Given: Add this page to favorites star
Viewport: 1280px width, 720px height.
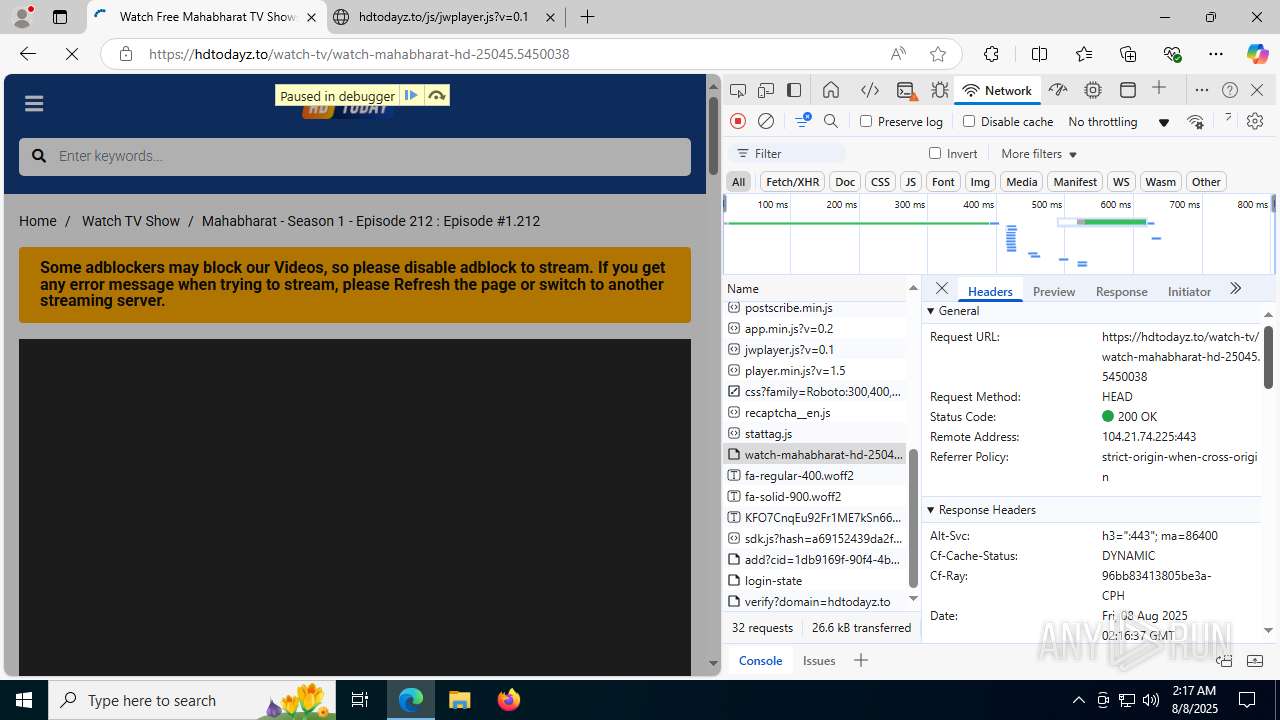Looking at the screenshot, I should tap(937, 54).
